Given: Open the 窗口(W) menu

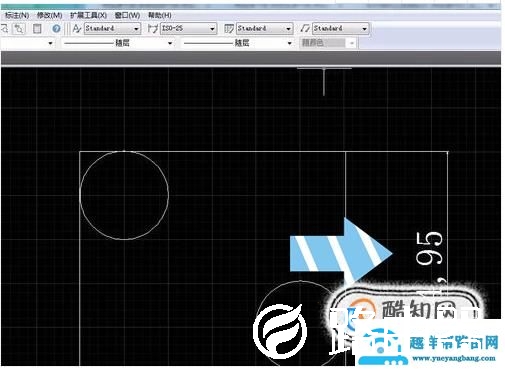Looking at the screenshot, I should (127, 16).
